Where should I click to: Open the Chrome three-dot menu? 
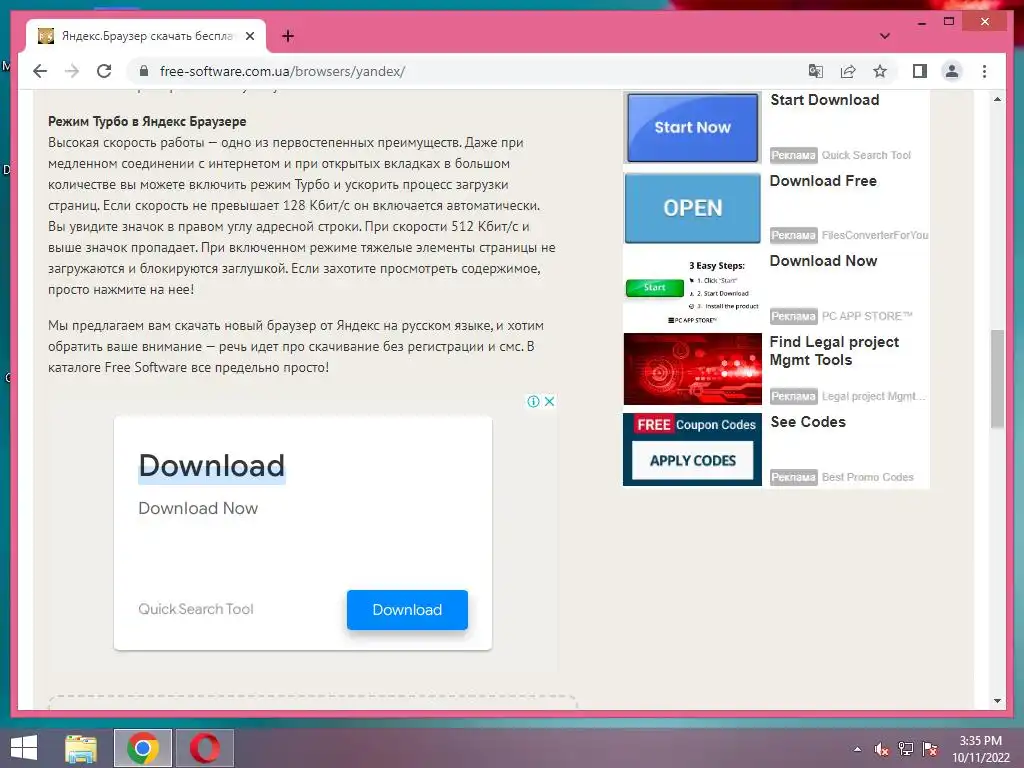pyautogui.click(x=984, y=71)
